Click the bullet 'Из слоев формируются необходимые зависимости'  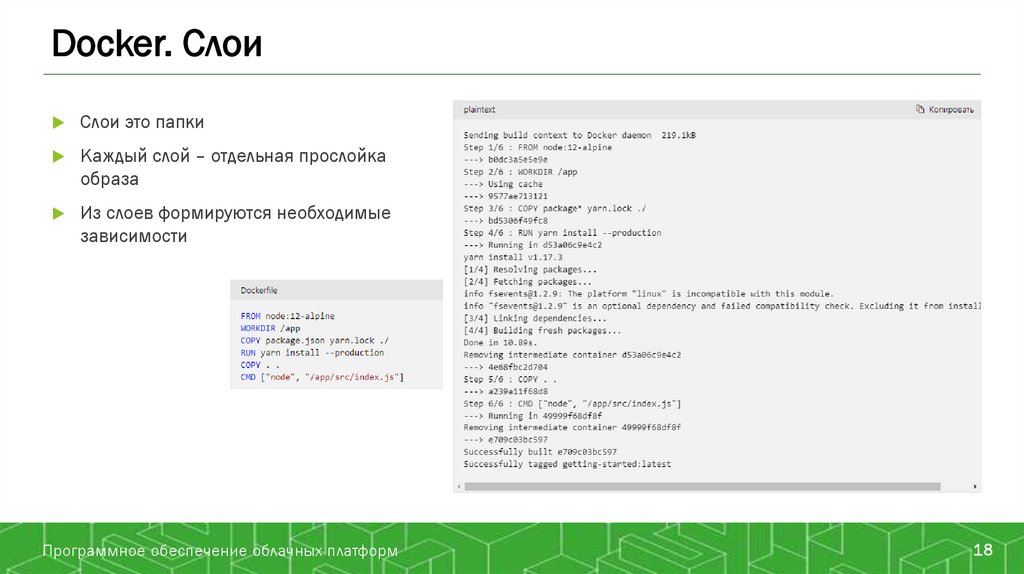point(235,224)
